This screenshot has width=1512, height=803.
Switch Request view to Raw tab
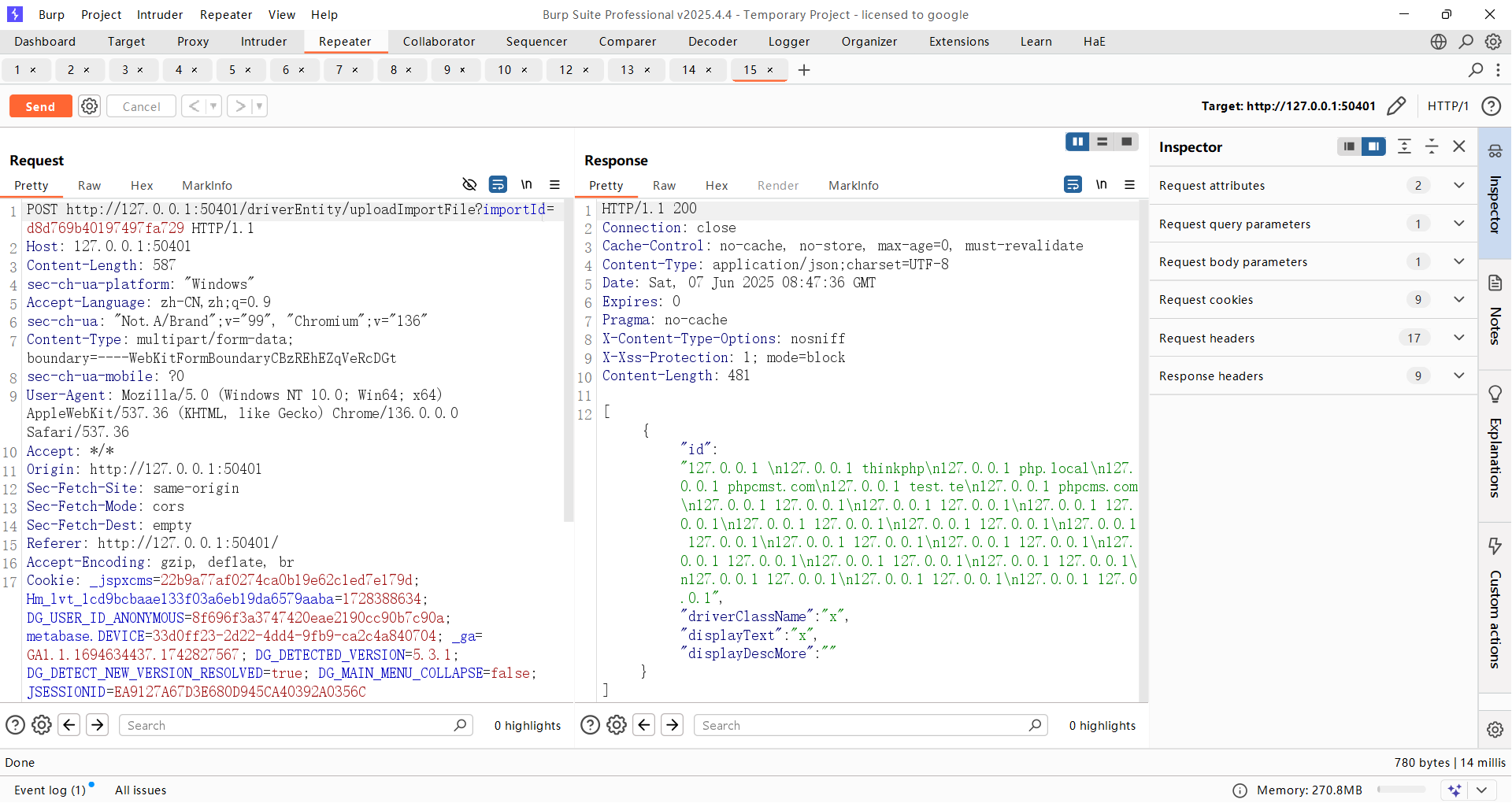point(89,186)
